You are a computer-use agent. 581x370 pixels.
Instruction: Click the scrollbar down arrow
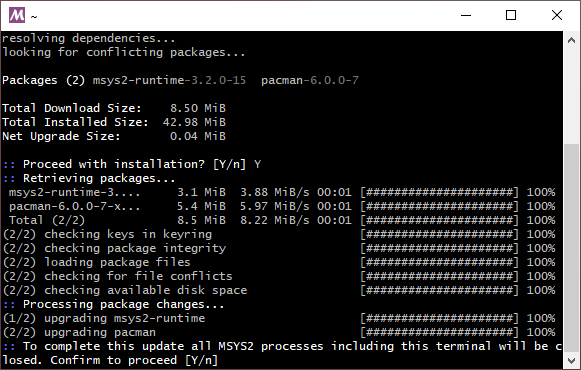point(571,360)
